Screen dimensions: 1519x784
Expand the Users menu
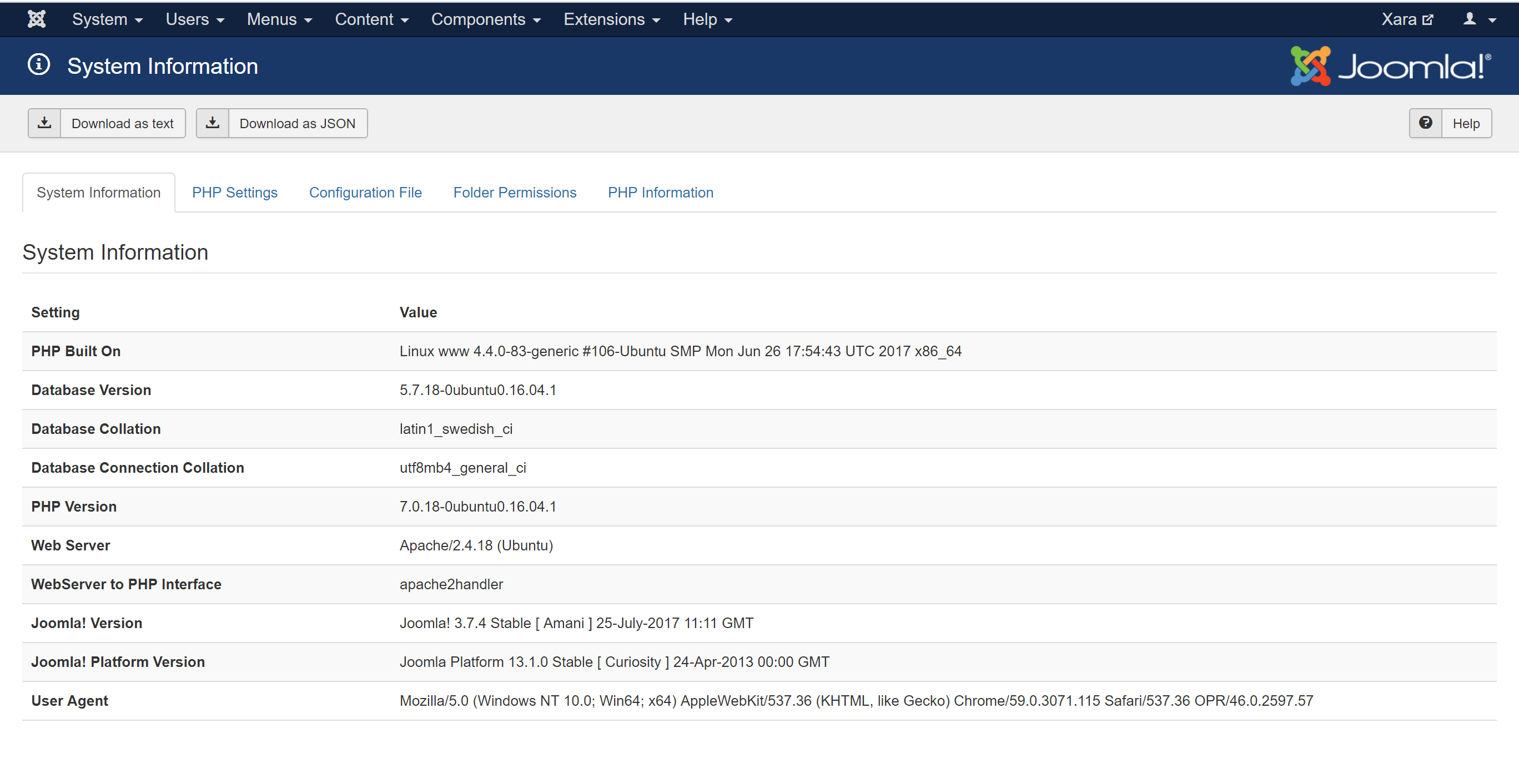tap(194, 19)
